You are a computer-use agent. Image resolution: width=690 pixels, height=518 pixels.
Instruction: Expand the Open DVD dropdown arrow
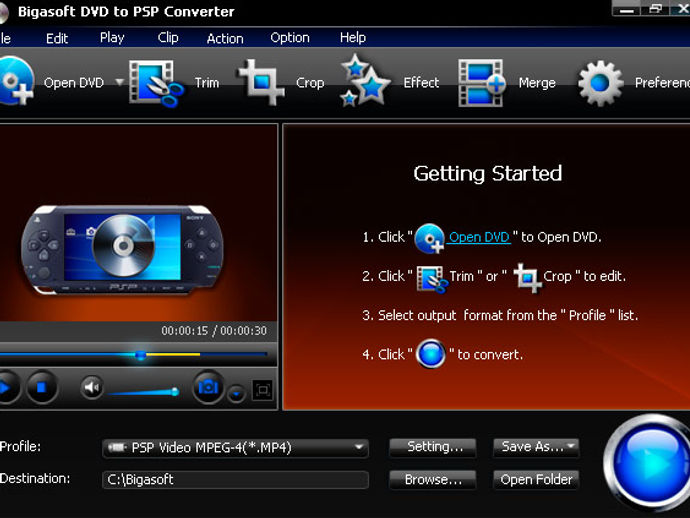click(x=119, y=81)
